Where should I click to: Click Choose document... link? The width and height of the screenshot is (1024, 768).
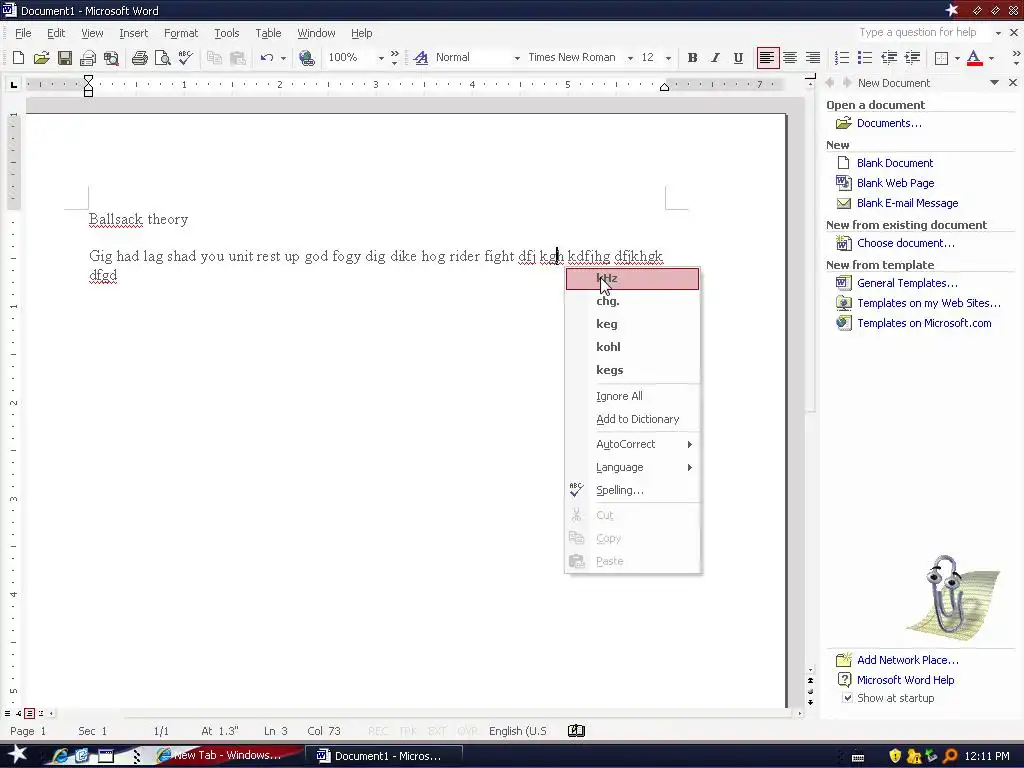click(905, 243)
